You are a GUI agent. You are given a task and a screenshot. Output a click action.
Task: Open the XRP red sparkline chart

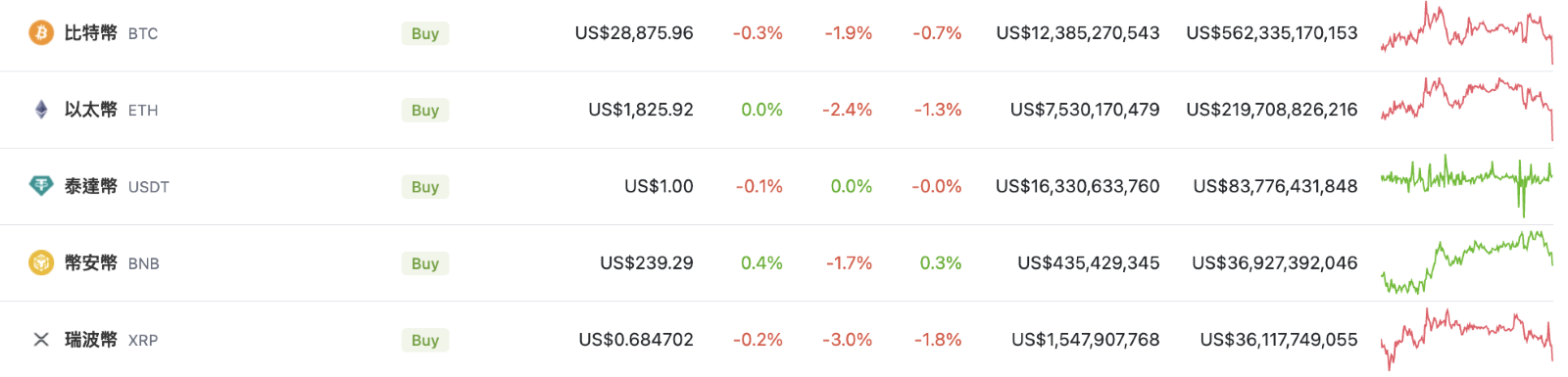(x=1467, y=340)
